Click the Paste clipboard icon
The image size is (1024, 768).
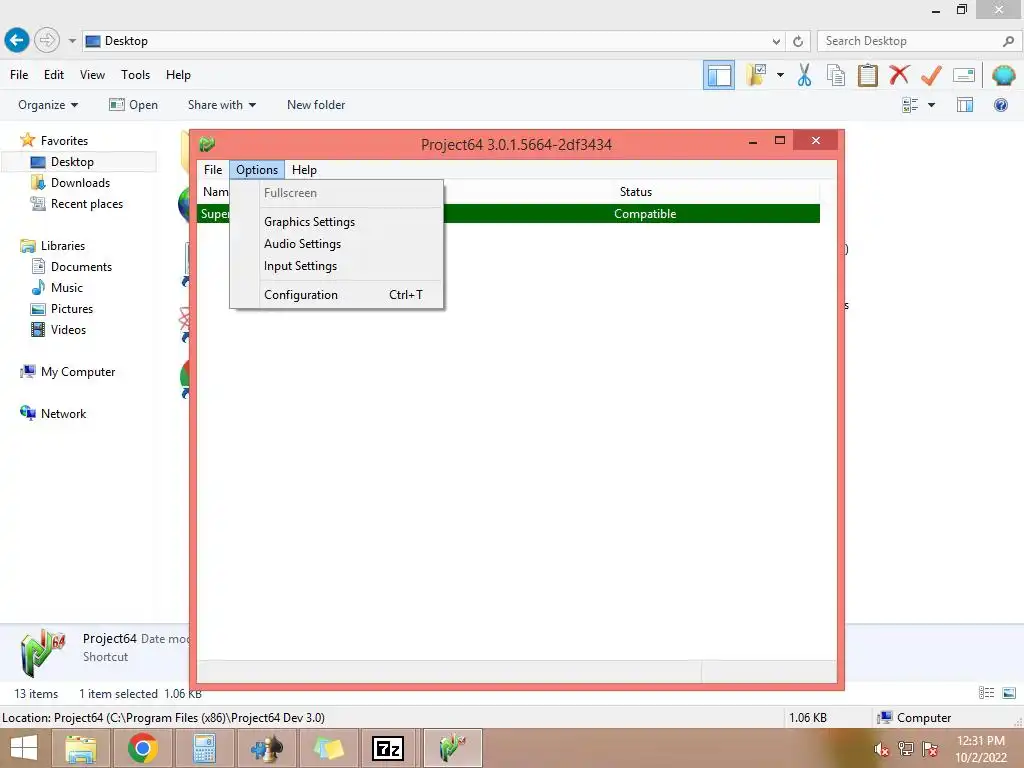coord(867,75)
